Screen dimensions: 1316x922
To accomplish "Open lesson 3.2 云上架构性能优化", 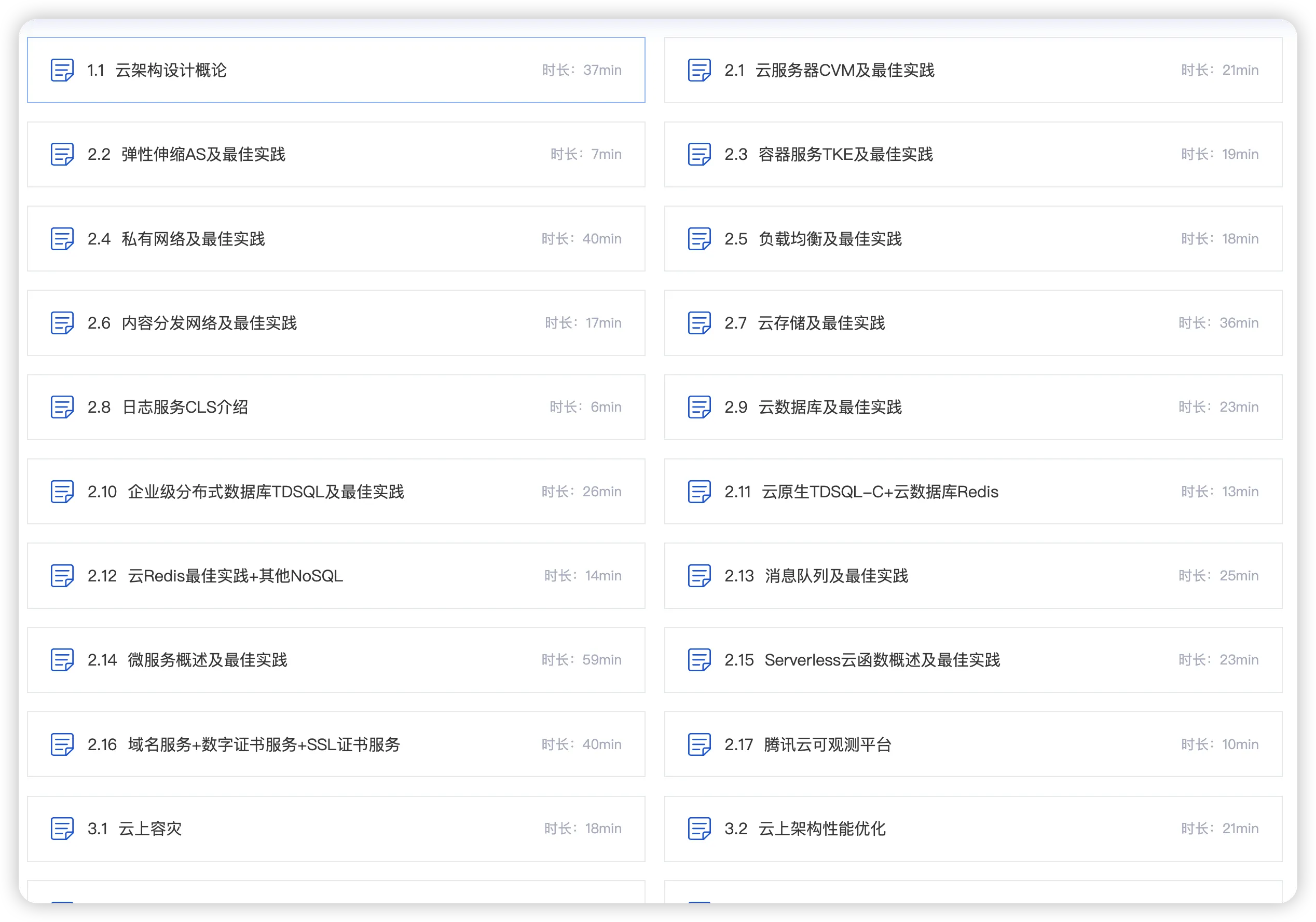I will (x=973, y=829).
